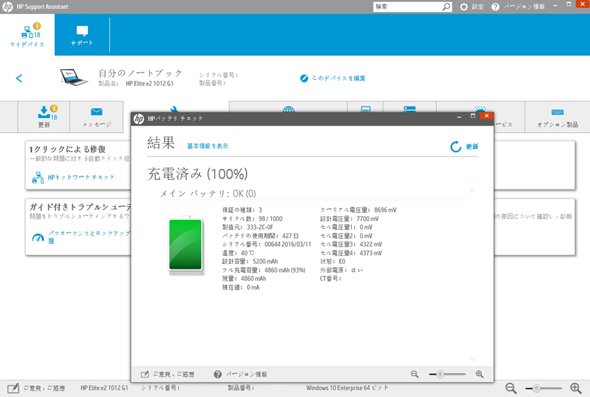
Task: Open the My Devices tab
Action: (x=27, y=35)
